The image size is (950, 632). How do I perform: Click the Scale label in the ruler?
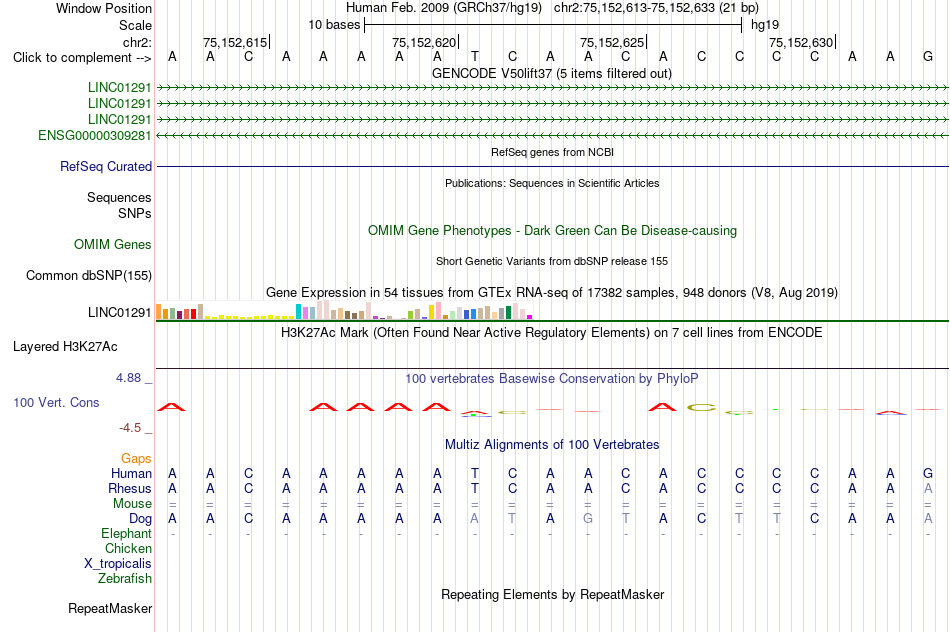[x=136, y=25]
